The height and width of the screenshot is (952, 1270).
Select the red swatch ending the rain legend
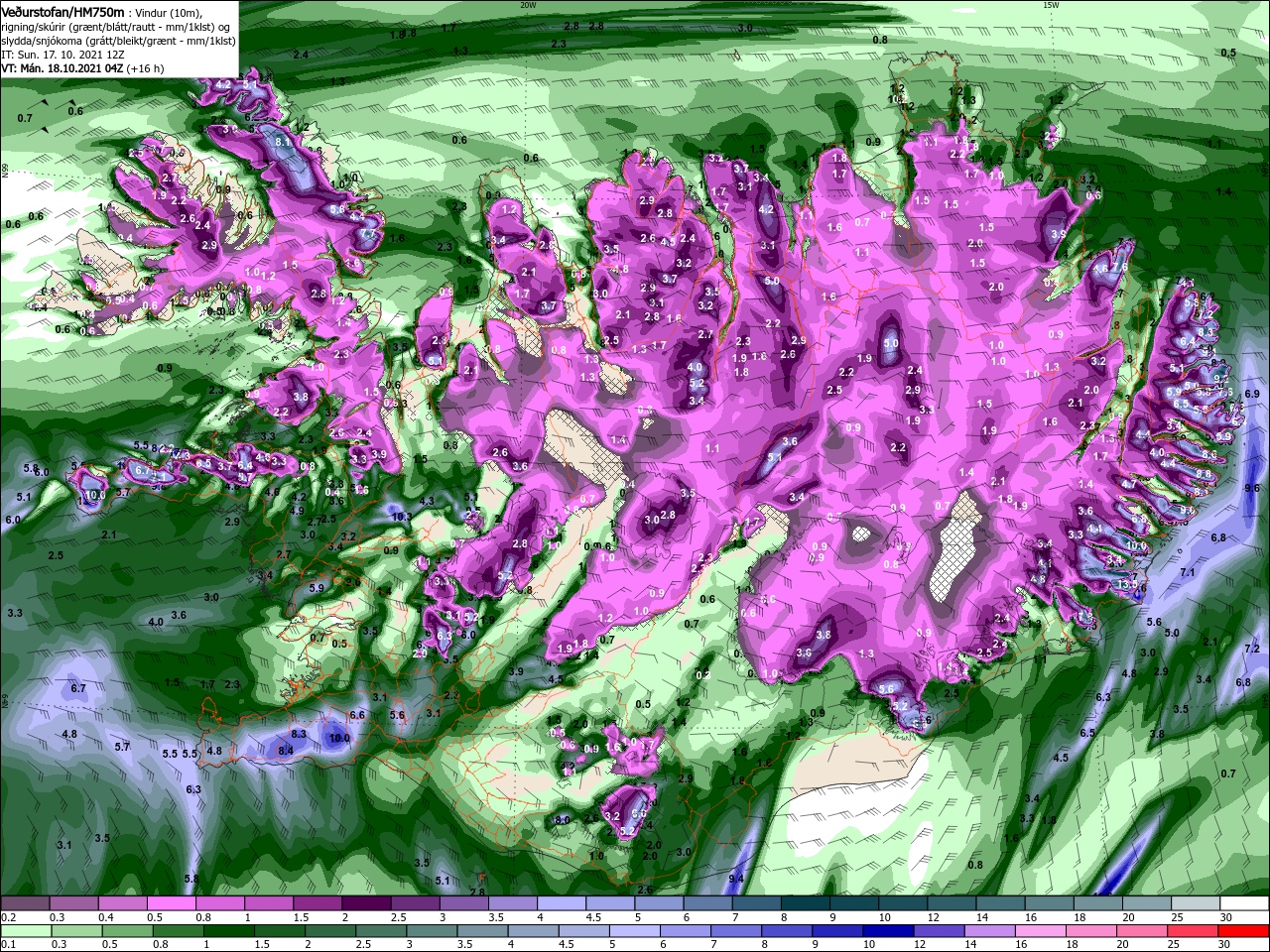1245,931
